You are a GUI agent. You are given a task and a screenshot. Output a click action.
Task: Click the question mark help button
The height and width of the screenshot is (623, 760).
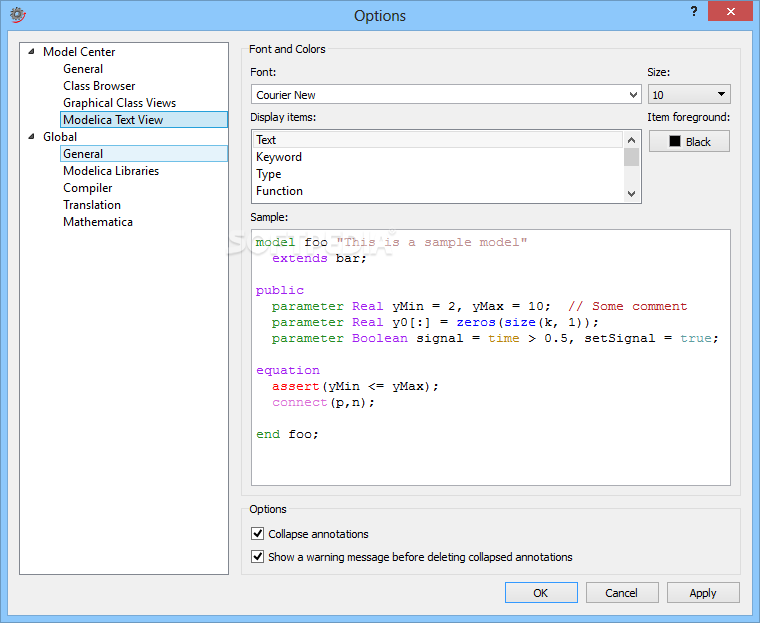pos(694,12)
